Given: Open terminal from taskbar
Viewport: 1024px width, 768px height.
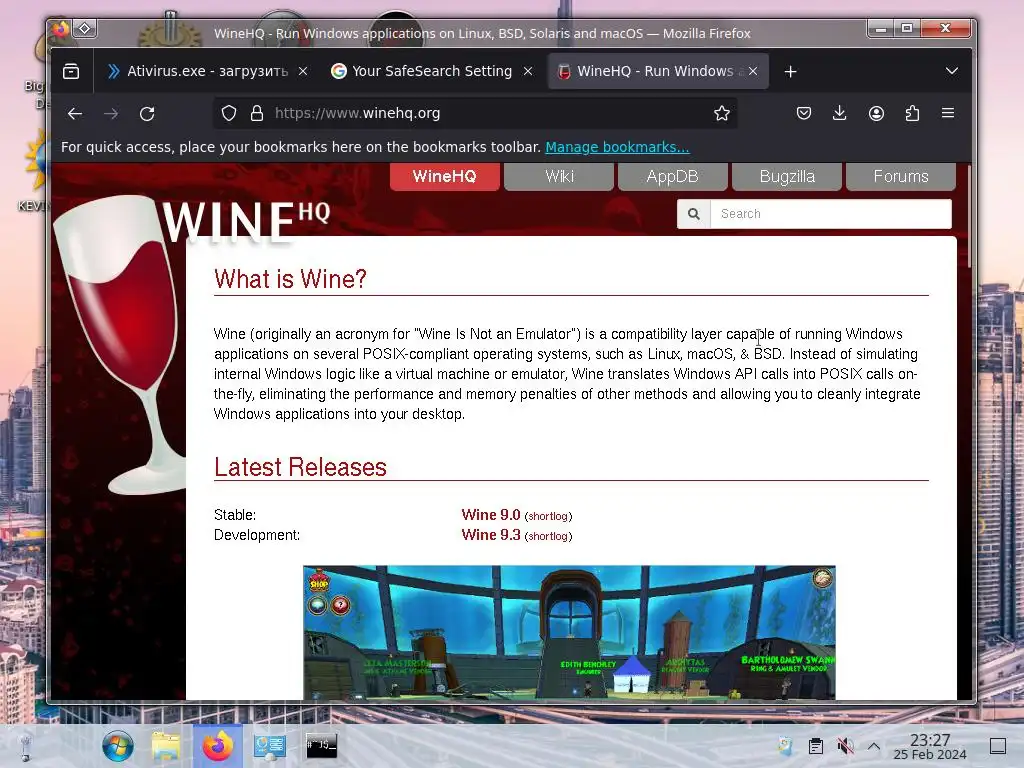Looking at the screenshot, I should coord(321,746).
